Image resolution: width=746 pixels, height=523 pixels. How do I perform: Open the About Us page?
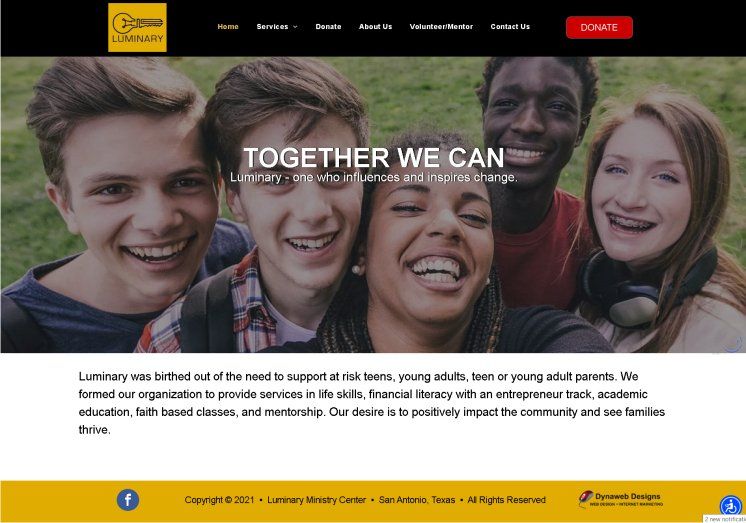pyautogui.click(x=375, y=27)
